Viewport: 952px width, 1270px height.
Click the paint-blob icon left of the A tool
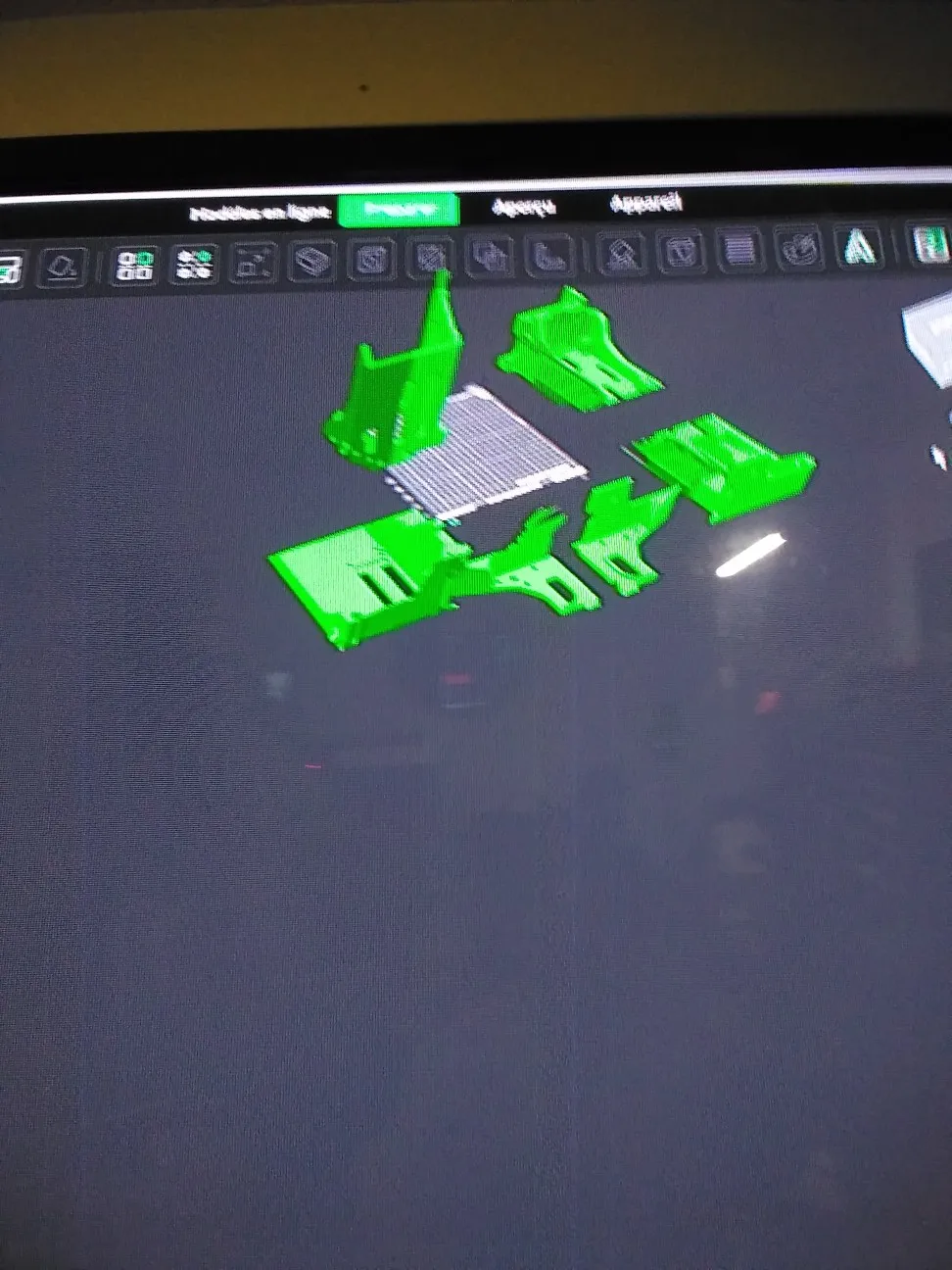[x=799, y=248]
